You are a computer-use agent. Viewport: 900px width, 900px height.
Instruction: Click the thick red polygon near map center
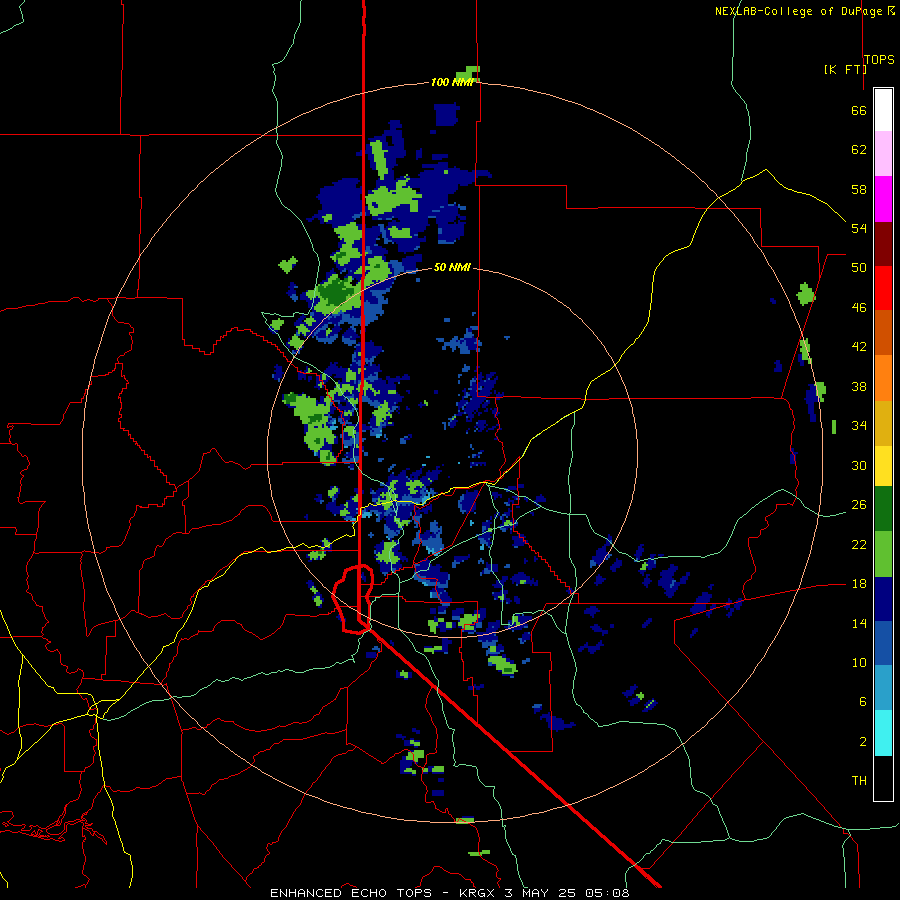(x=353, y=599)
